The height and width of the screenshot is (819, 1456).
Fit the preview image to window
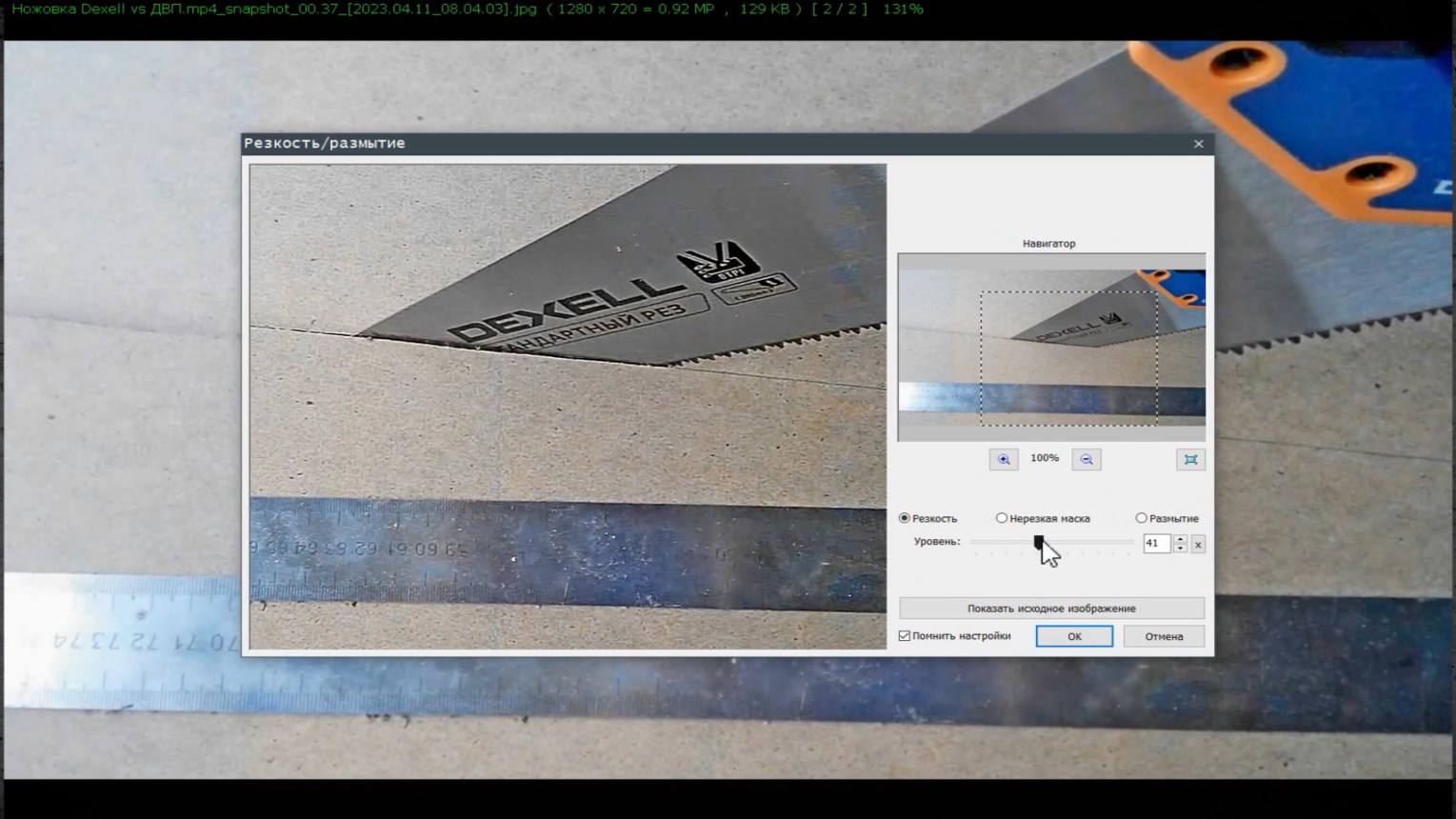1190,459
